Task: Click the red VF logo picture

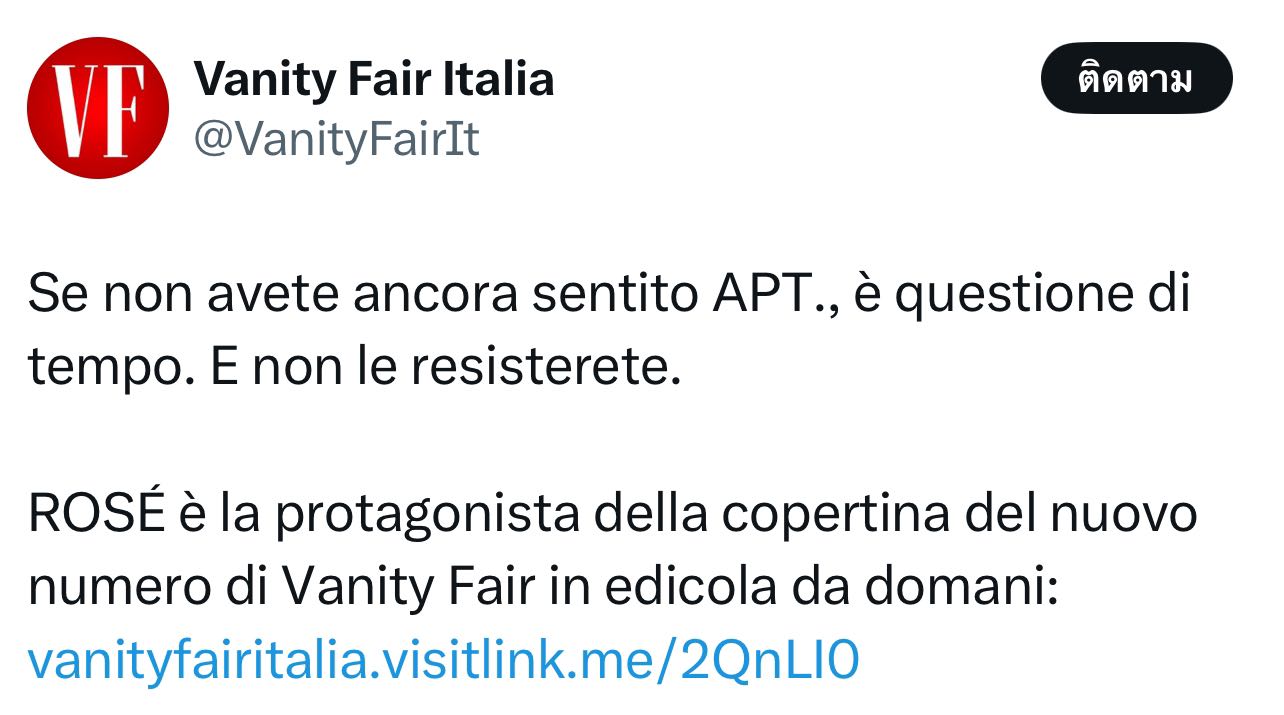Action: [x=97, y=108]
